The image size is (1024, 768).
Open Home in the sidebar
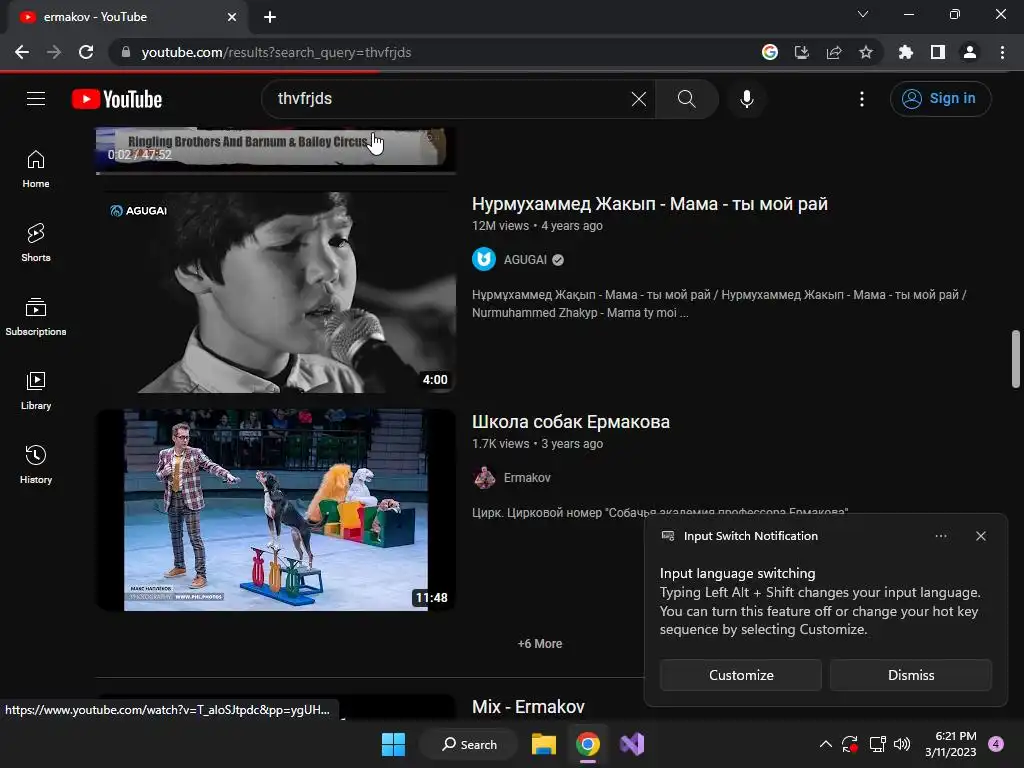point(36,169)
